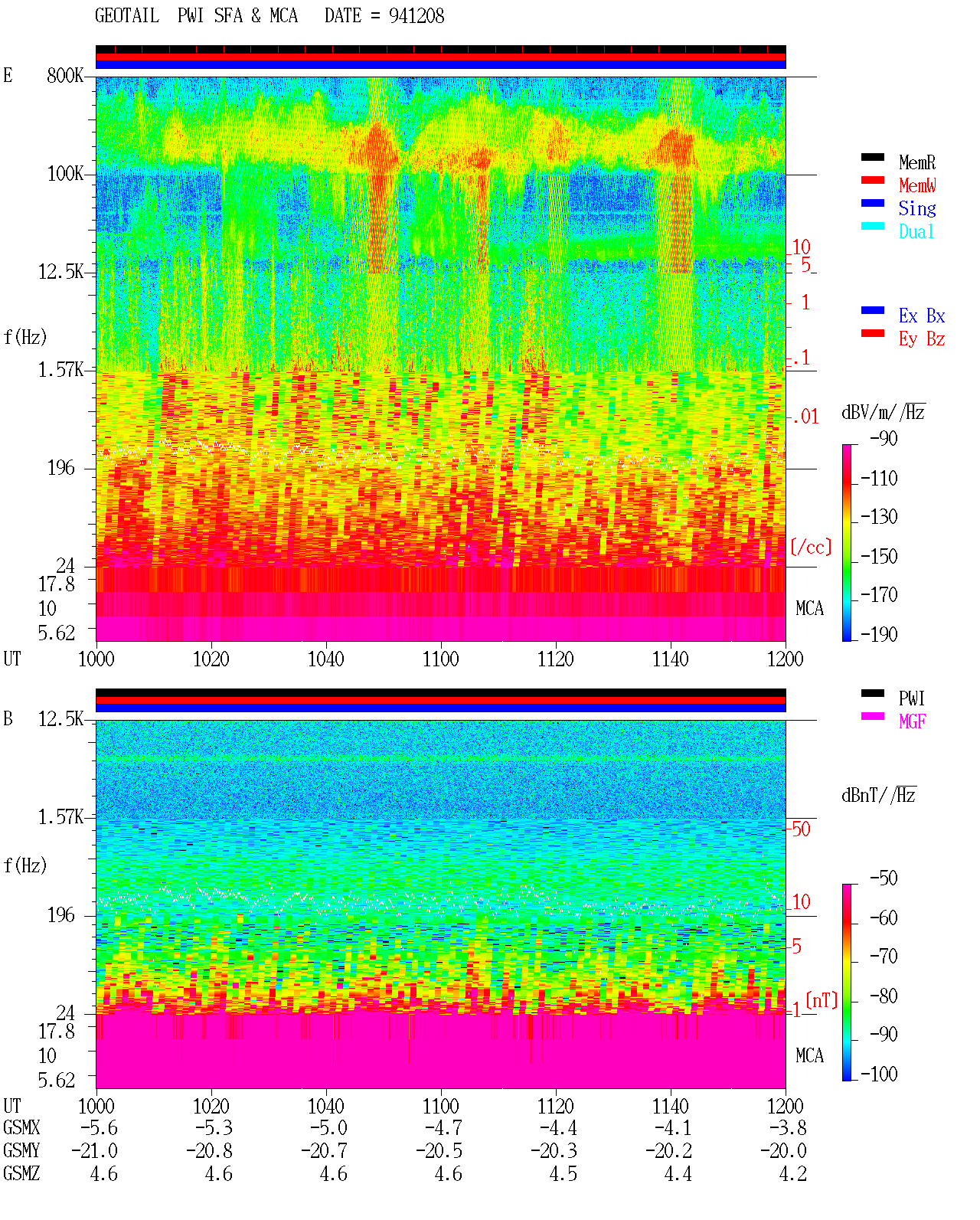Select the 'MGF' legend label
The height and width of the screenshot is (1220, 980).
913,721
